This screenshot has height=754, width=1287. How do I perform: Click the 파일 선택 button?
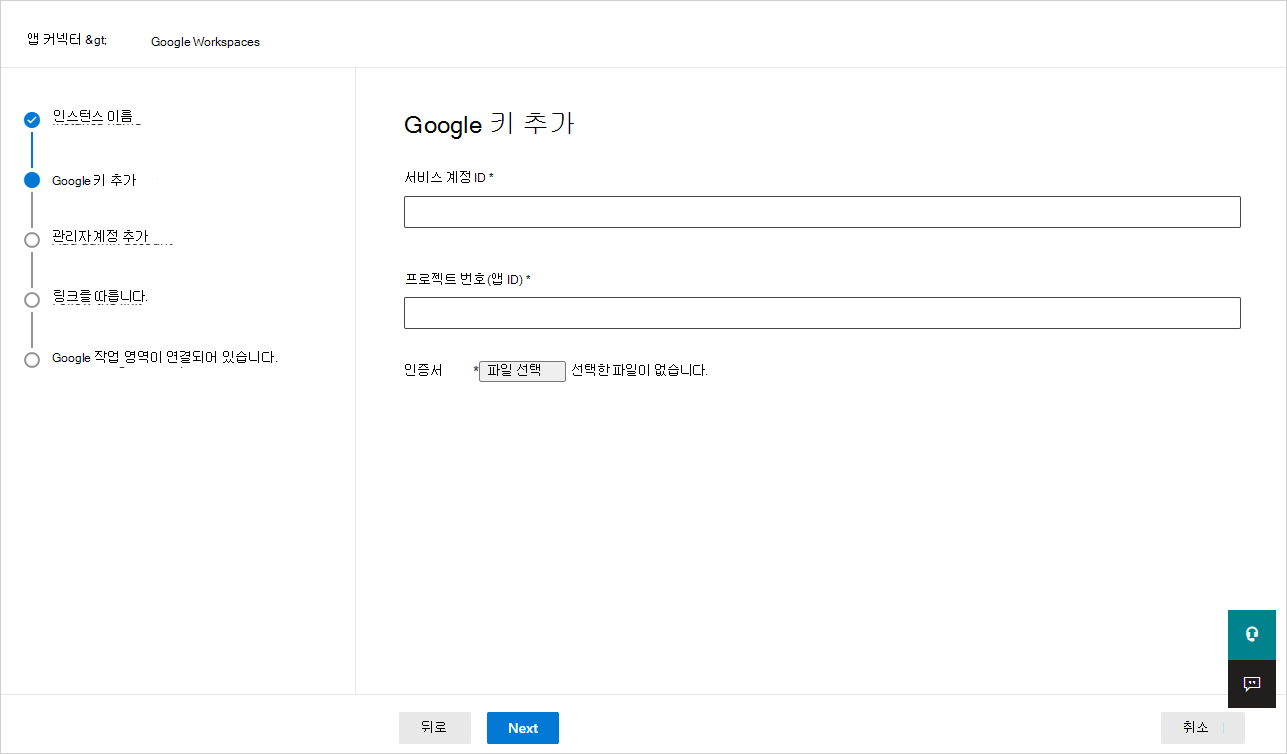point(523,371)
